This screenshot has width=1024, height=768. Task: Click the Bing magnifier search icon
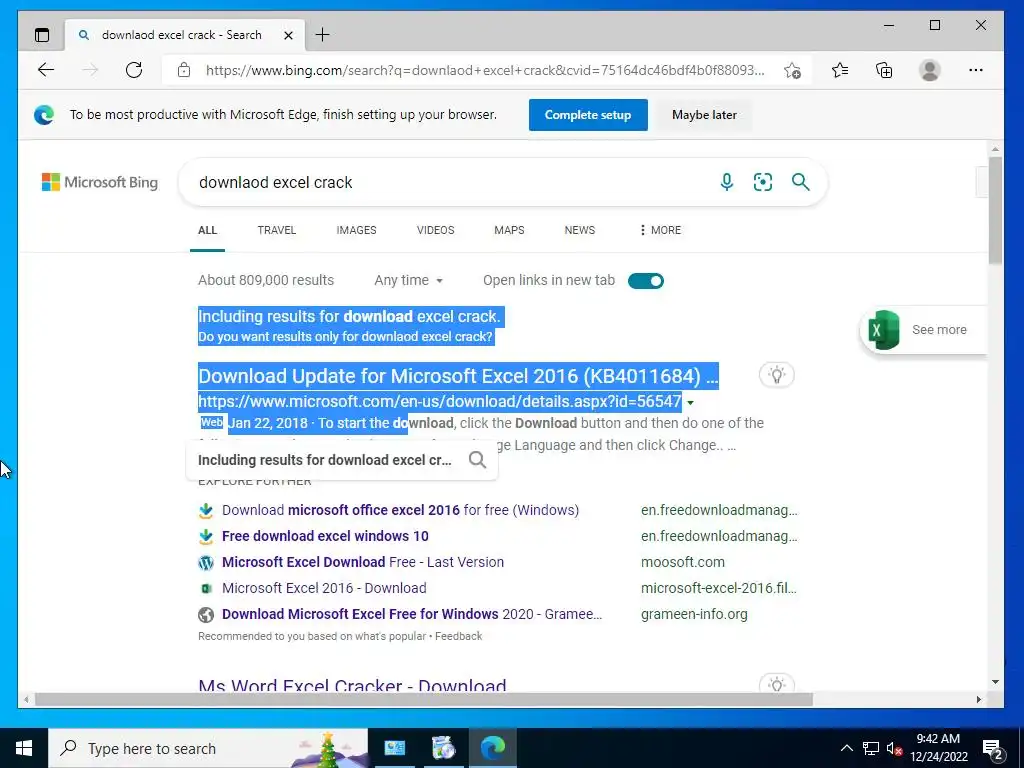[x=801, y=182]
